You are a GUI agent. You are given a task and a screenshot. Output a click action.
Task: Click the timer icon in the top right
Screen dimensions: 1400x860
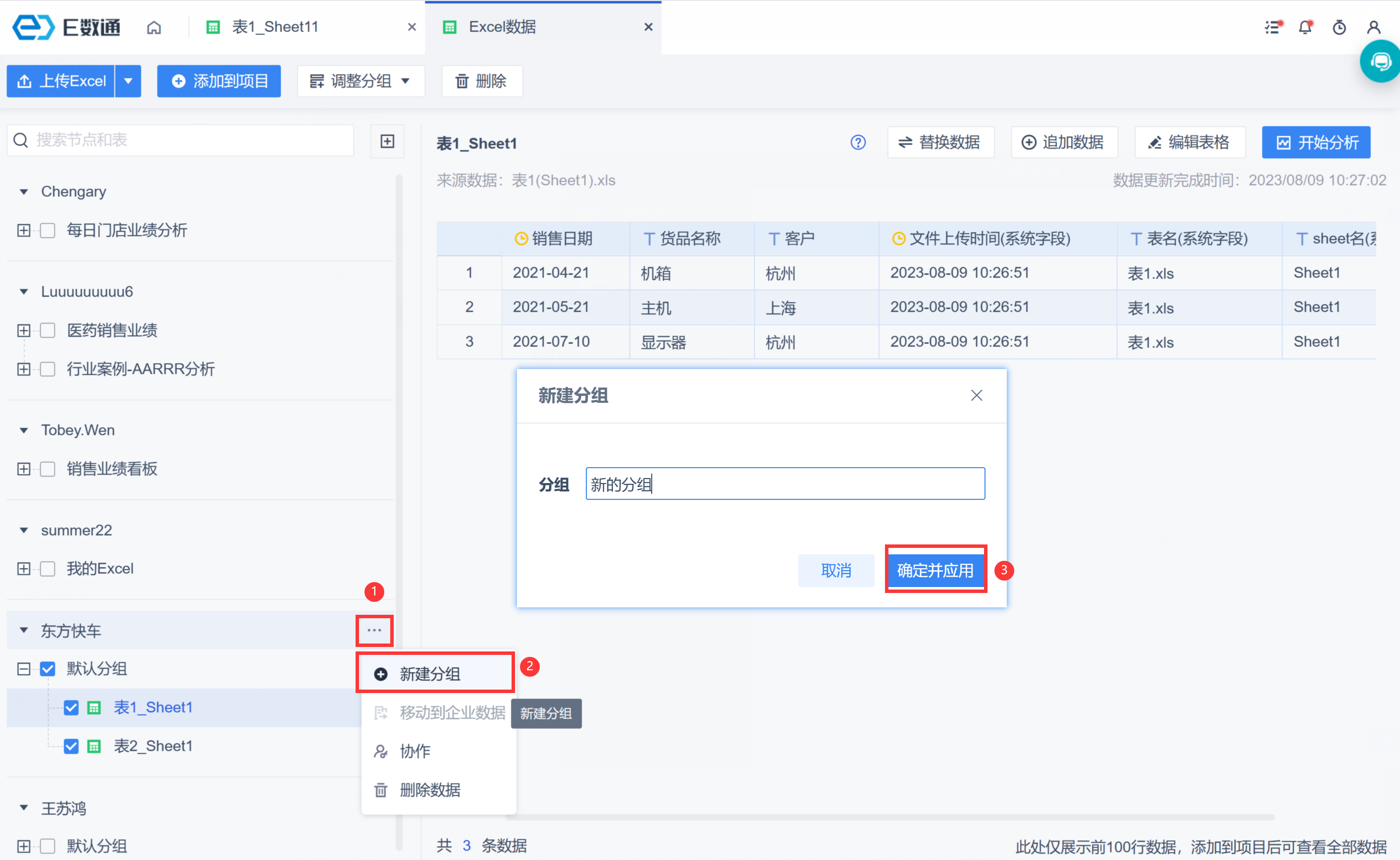pos(1339,27)
